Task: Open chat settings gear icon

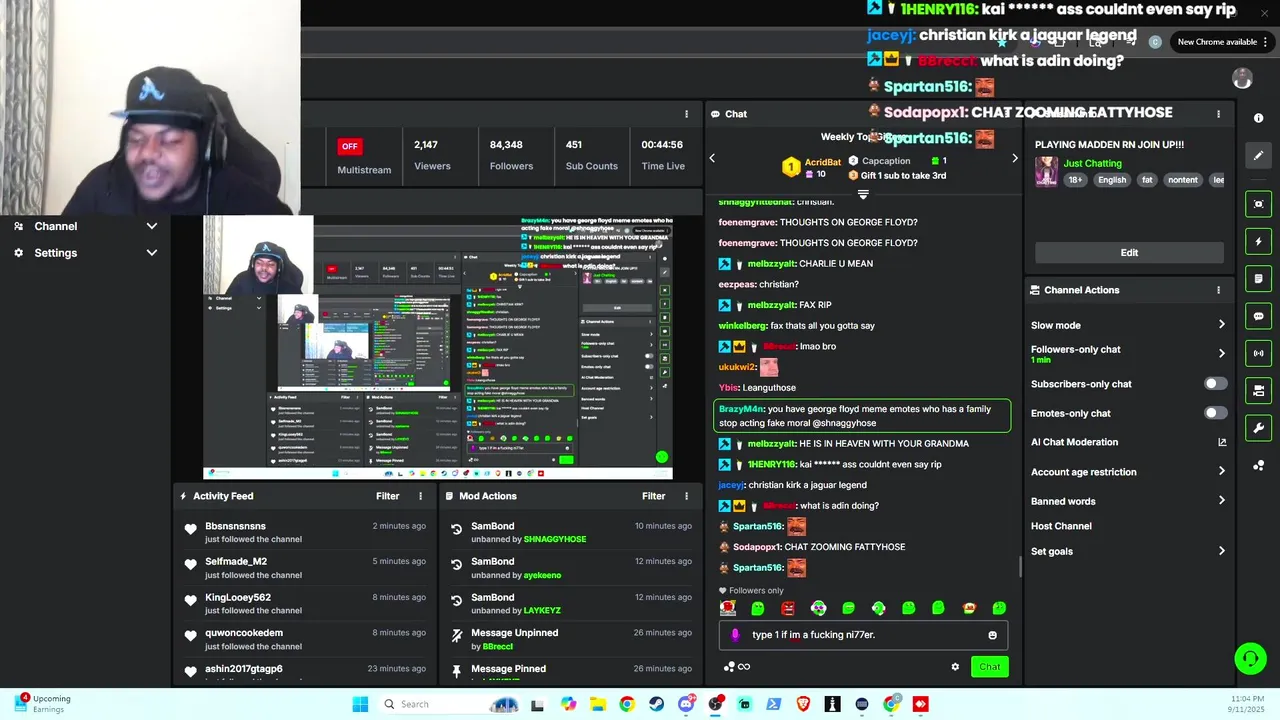Action: 955,667
